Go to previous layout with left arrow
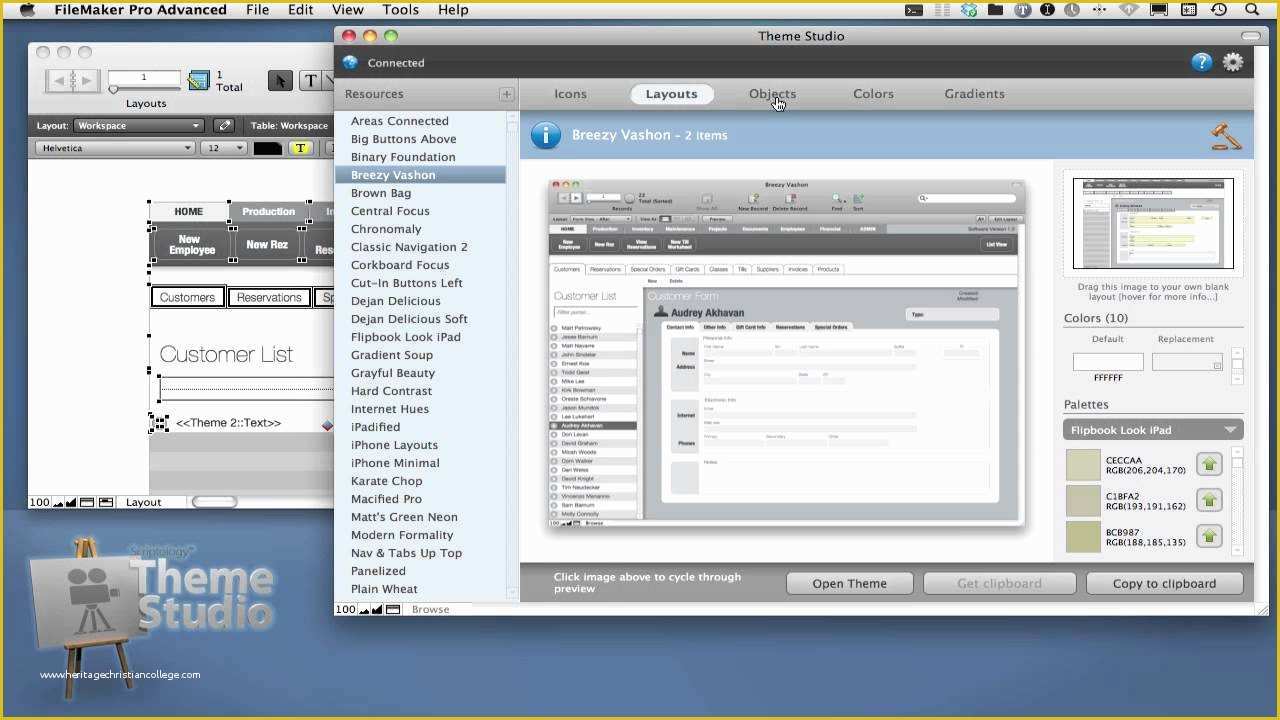Image resolution: width=1280 pixels, height=720 pixels. 60,81
